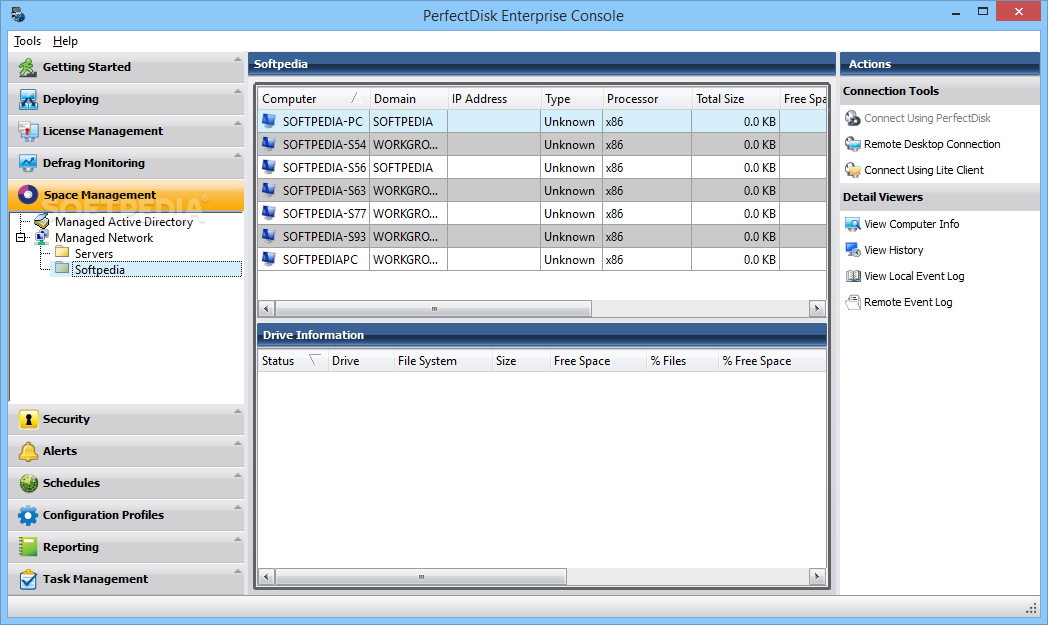
Task: Click the Remote Desktop Connection icon
Action: tap(852, 144)
